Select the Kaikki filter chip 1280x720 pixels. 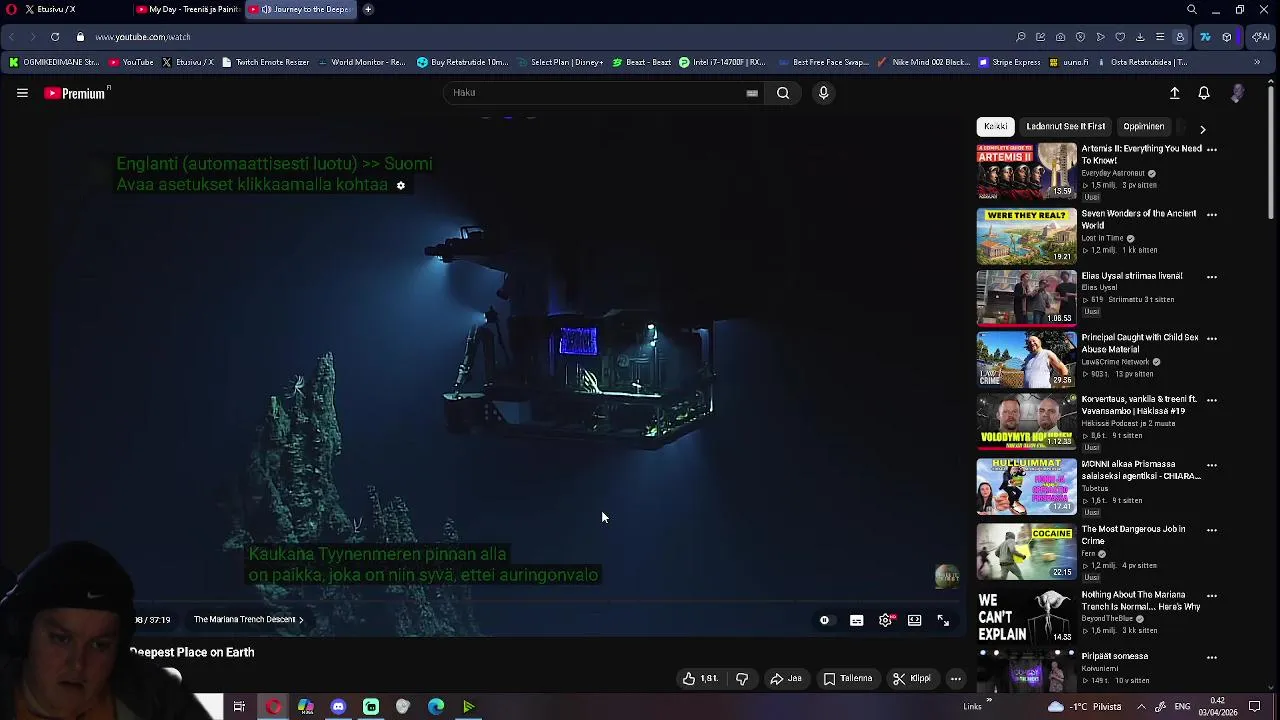pyautogui.click(x=995, y=127)
